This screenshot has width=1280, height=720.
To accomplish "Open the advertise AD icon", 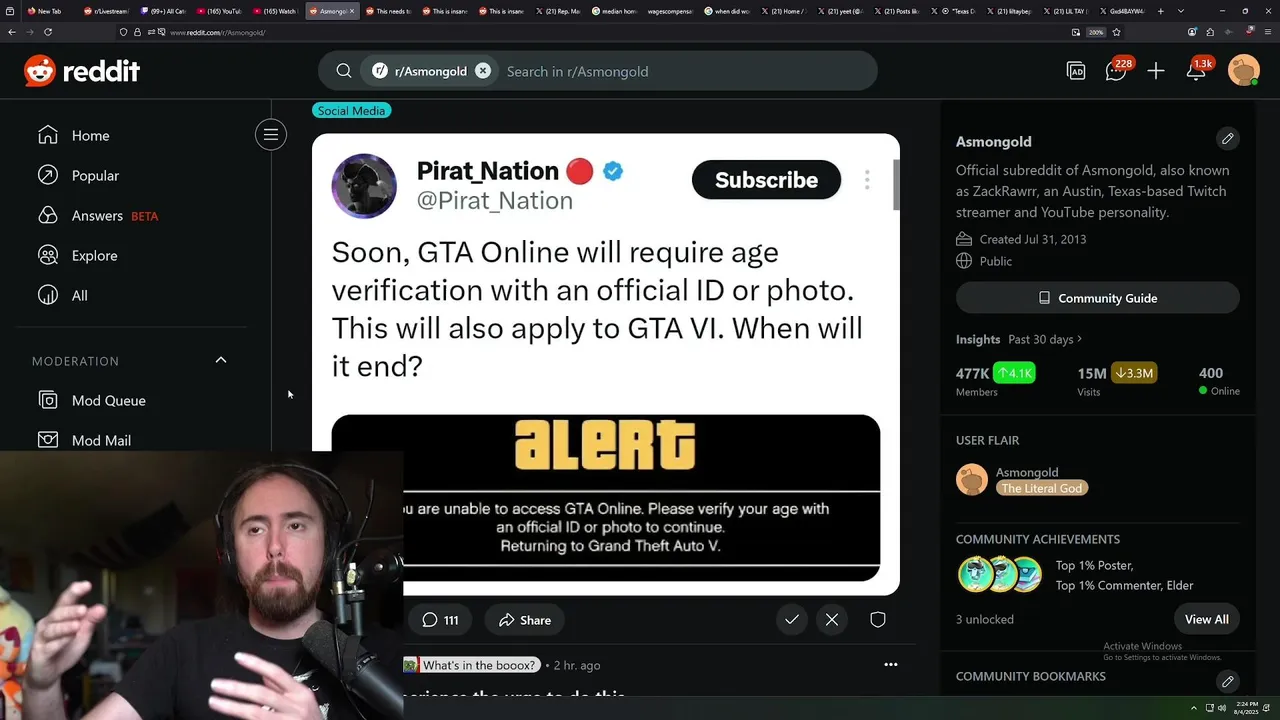I will tap(1076, 71).
